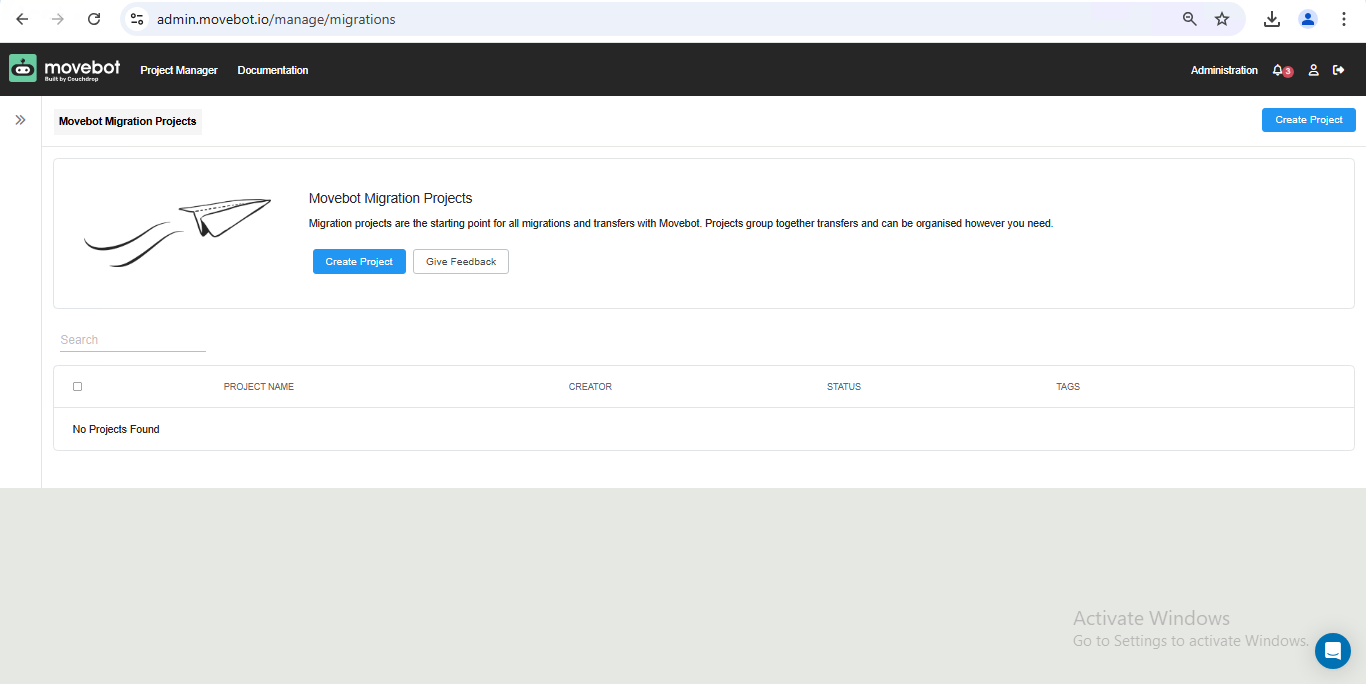This screenshot has width=1366, height=684.
Task: Open site information icon in address bar
Action: coord(137,19)
